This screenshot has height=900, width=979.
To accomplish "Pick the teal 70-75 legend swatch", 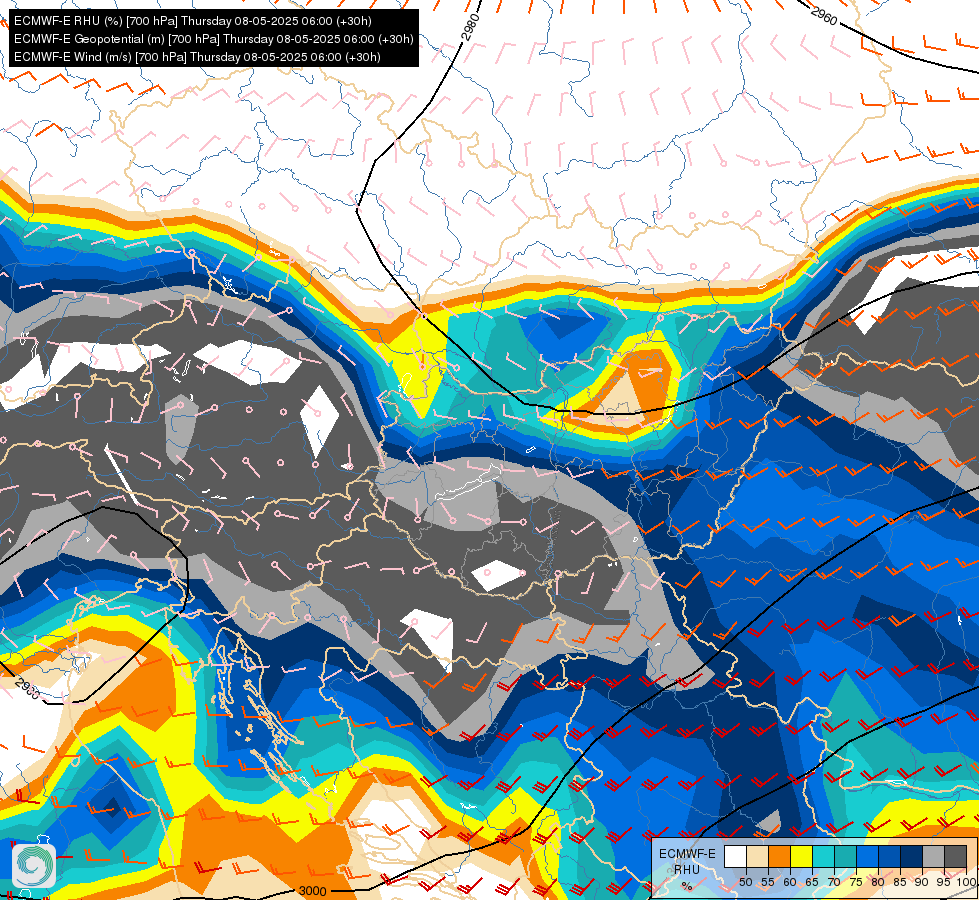I will click(x=845, y=856).
